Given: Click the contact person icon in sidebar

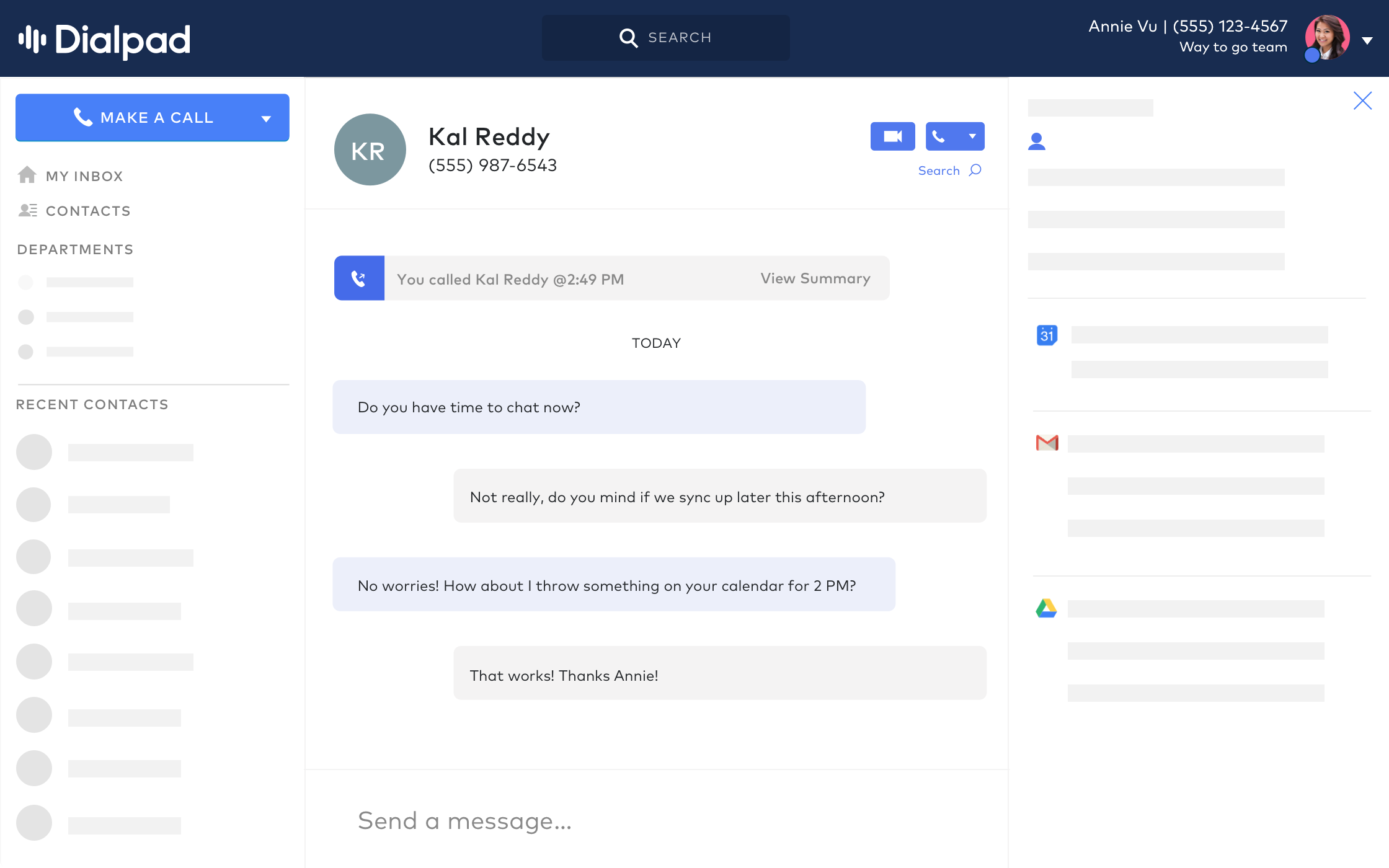Looking at the screenshot, I should [1037, 142].
